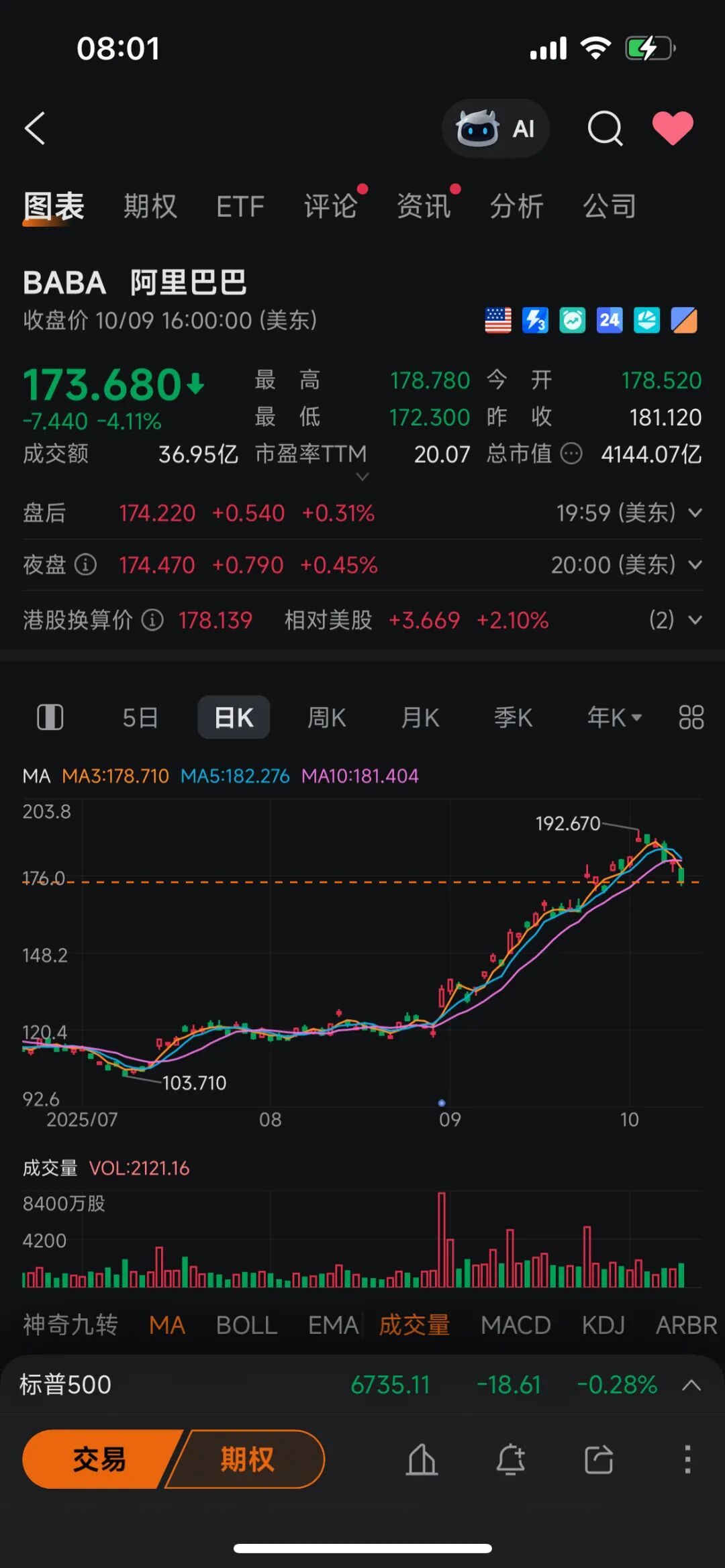Expand the 夜盘 quote row chevron

[x=695, y=565]
